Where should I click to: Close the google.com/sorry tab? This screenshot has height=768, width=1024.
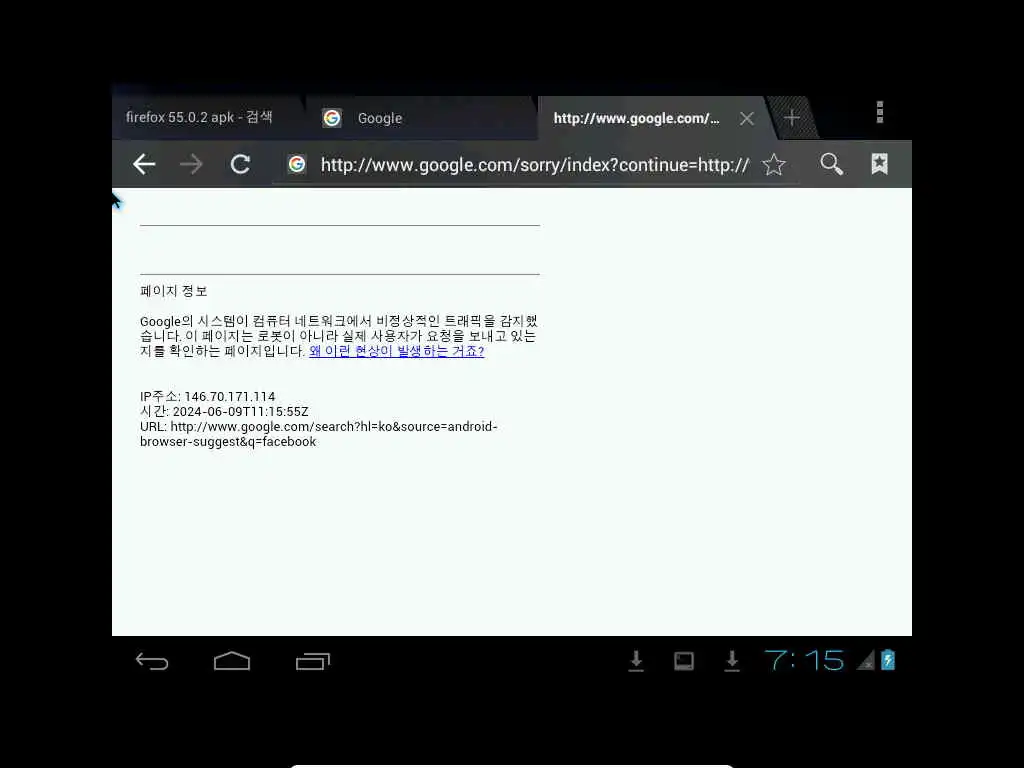[747, 118]
